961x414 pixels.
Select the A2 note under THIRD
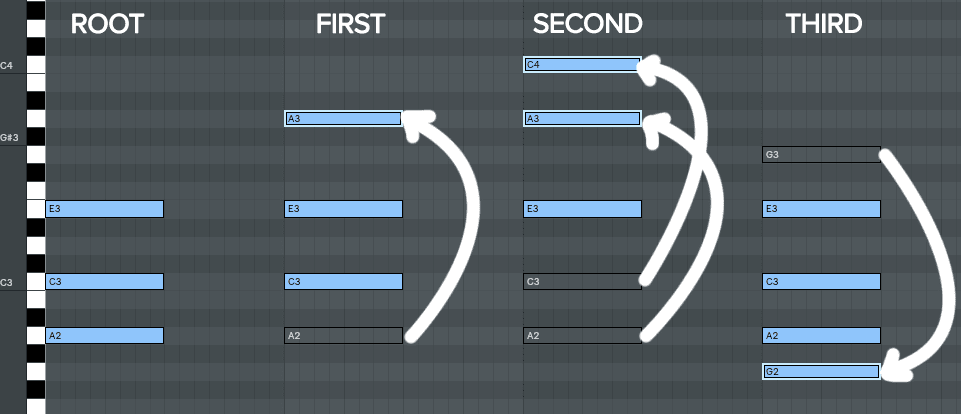click(820, 336)
